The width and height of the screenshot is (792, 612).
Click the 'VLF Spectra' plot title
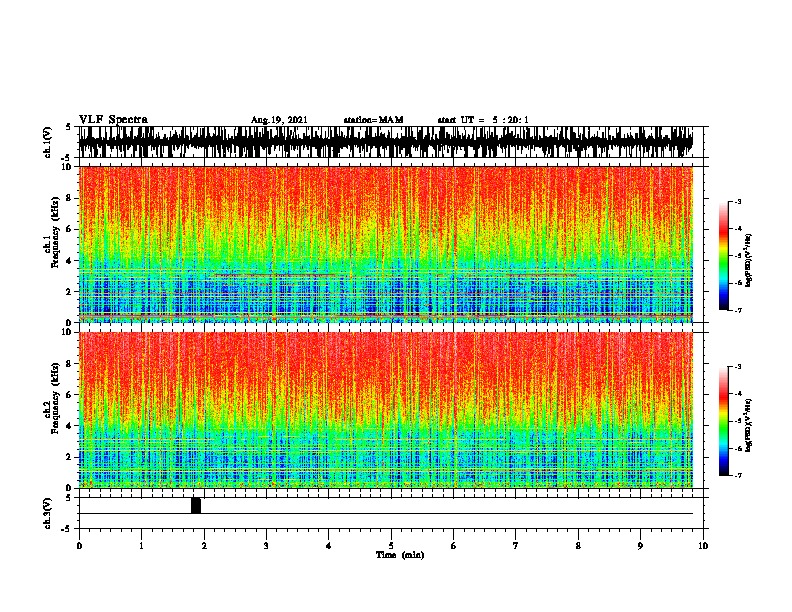click(113, 120)
